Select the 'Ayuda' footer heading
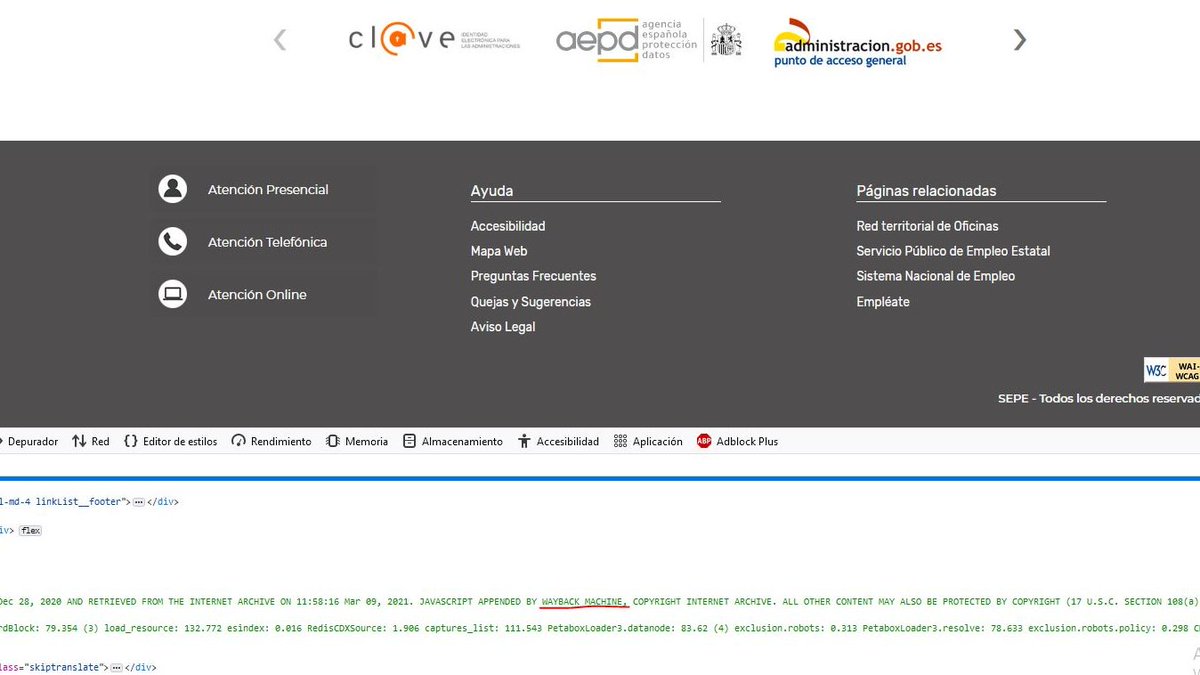The image size is (1200, 675). tap(492, 191)
